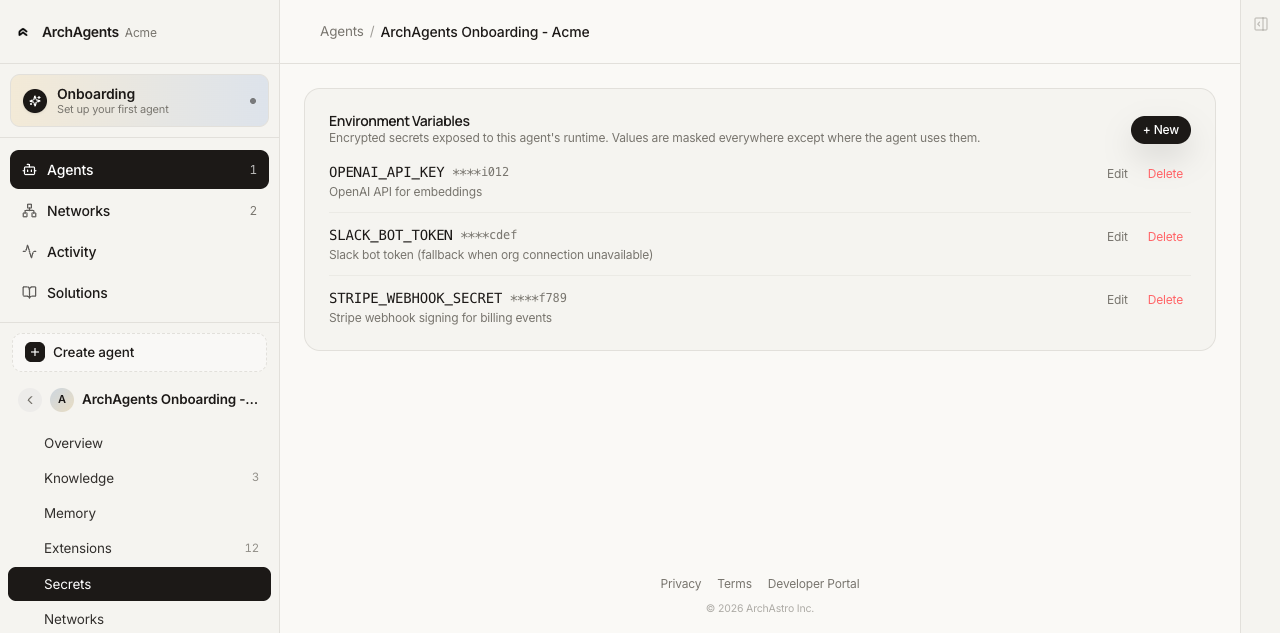The height and width of the screenshot is (633, 1280).
Task: Select the Secrets page
Action: [x=139, y=584]
